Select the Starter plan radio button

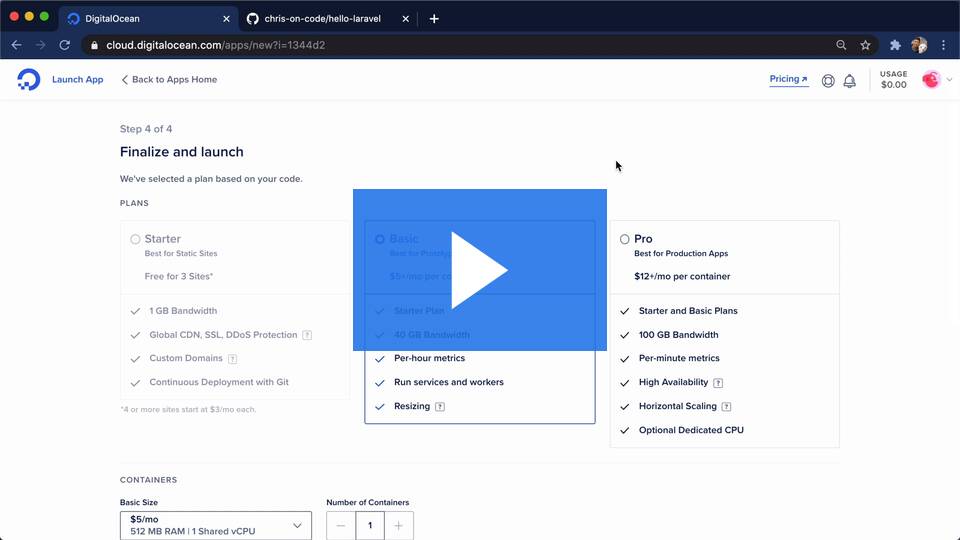click(135, 239)
